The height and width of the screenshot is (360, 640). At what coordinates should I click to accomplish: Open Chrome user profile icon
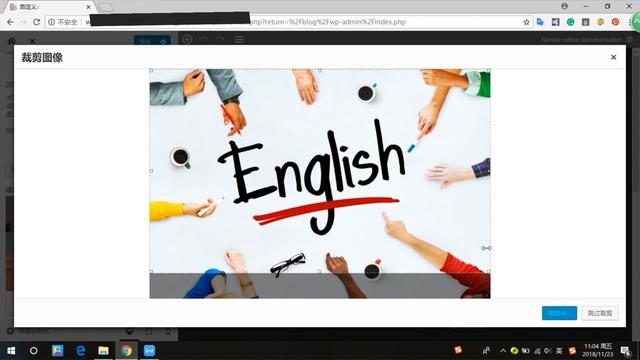coord(564,6)
